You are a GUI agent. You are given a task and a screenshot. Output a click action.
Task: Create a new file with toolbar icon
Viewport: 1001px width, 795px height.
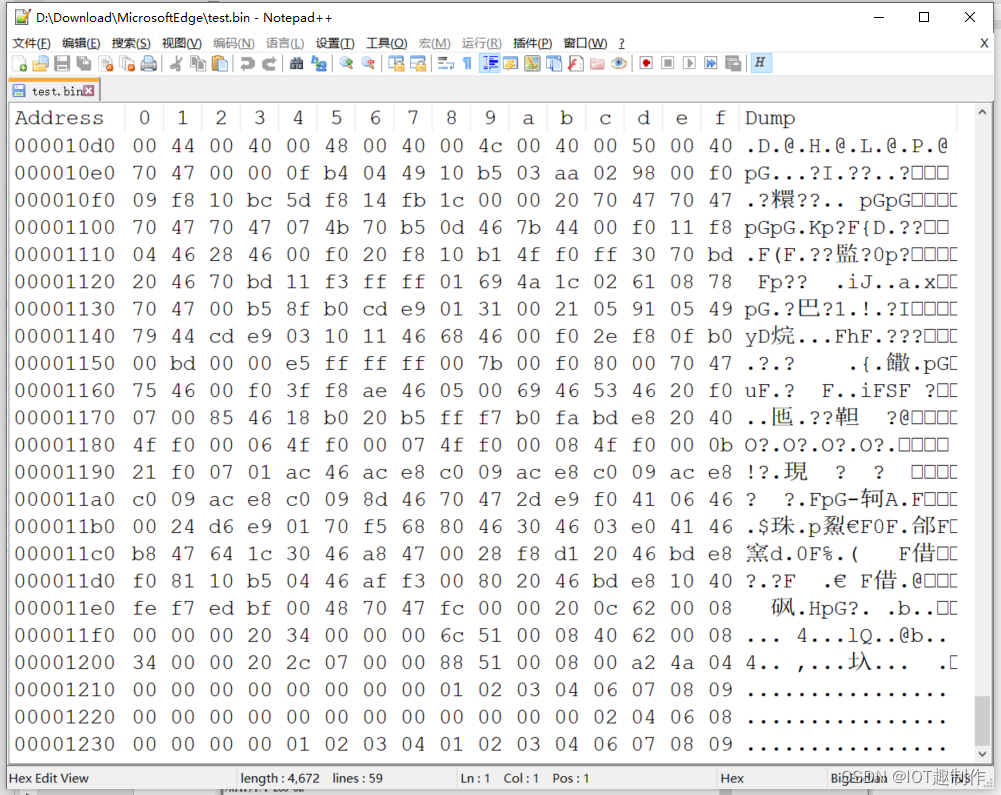[20, 63]
